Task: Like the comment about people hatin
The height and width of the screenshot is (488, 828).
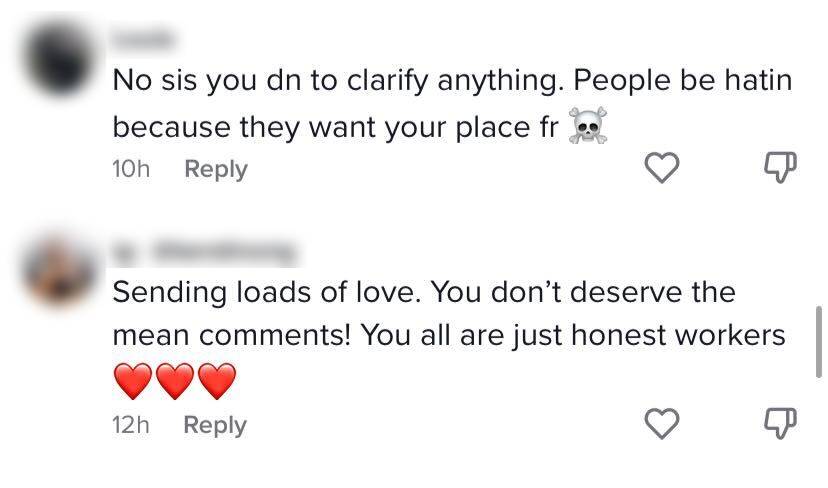Action: click(659, 169)
